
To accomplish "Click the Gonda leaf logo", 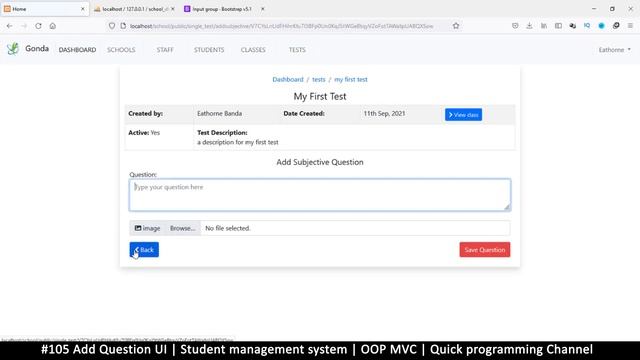I will coord(13,49).
